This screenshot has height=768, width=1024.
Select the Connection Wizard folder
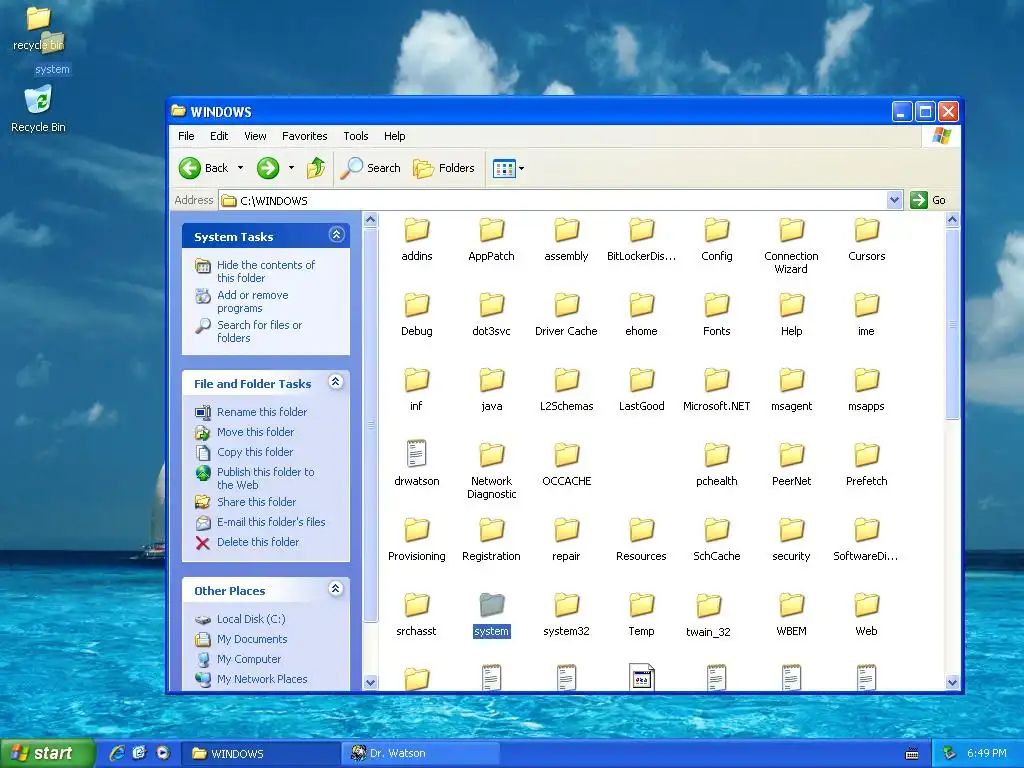792,246
